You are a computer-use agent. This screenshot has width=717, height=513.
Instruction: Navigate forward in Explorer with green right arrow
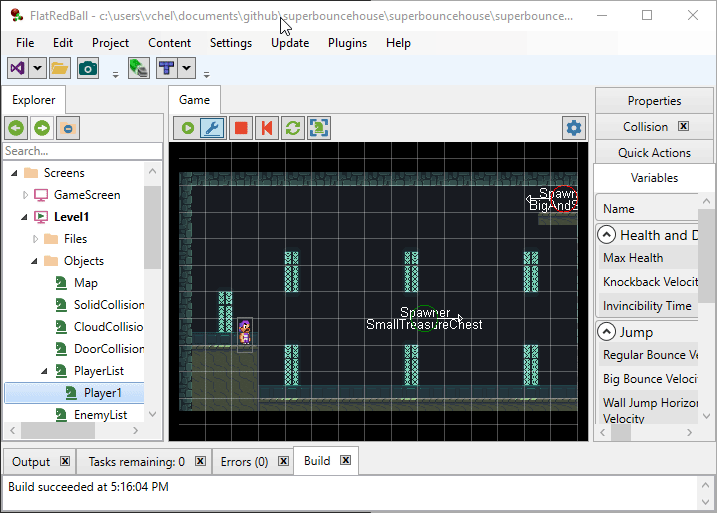click(42, 128)
